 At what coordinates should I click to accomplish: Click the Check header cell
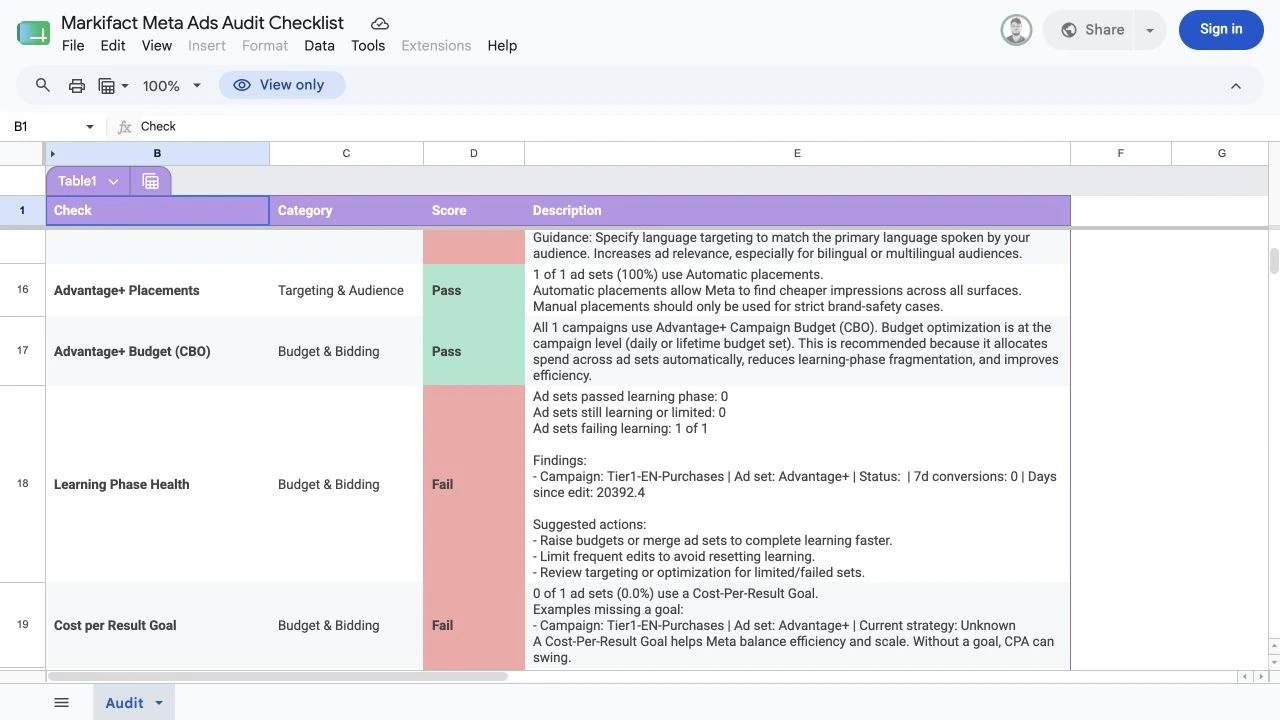pos(157,211)
